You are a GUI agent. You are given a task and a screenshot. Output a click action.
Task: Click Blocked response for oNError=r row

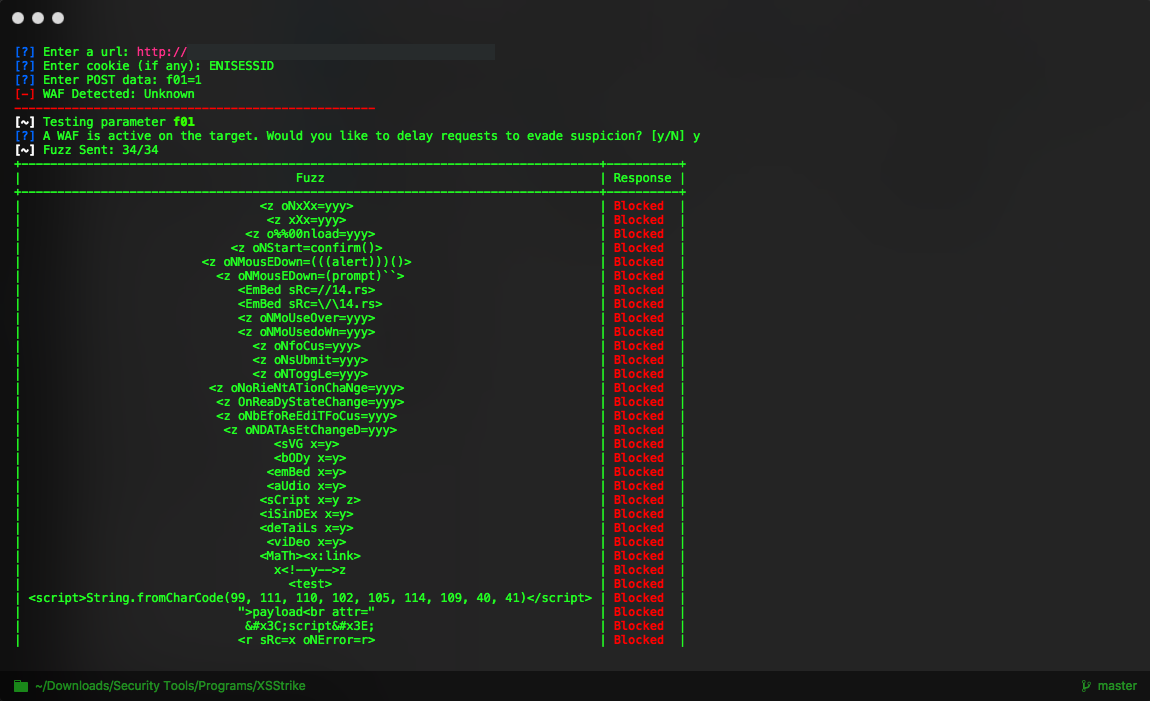638,639
